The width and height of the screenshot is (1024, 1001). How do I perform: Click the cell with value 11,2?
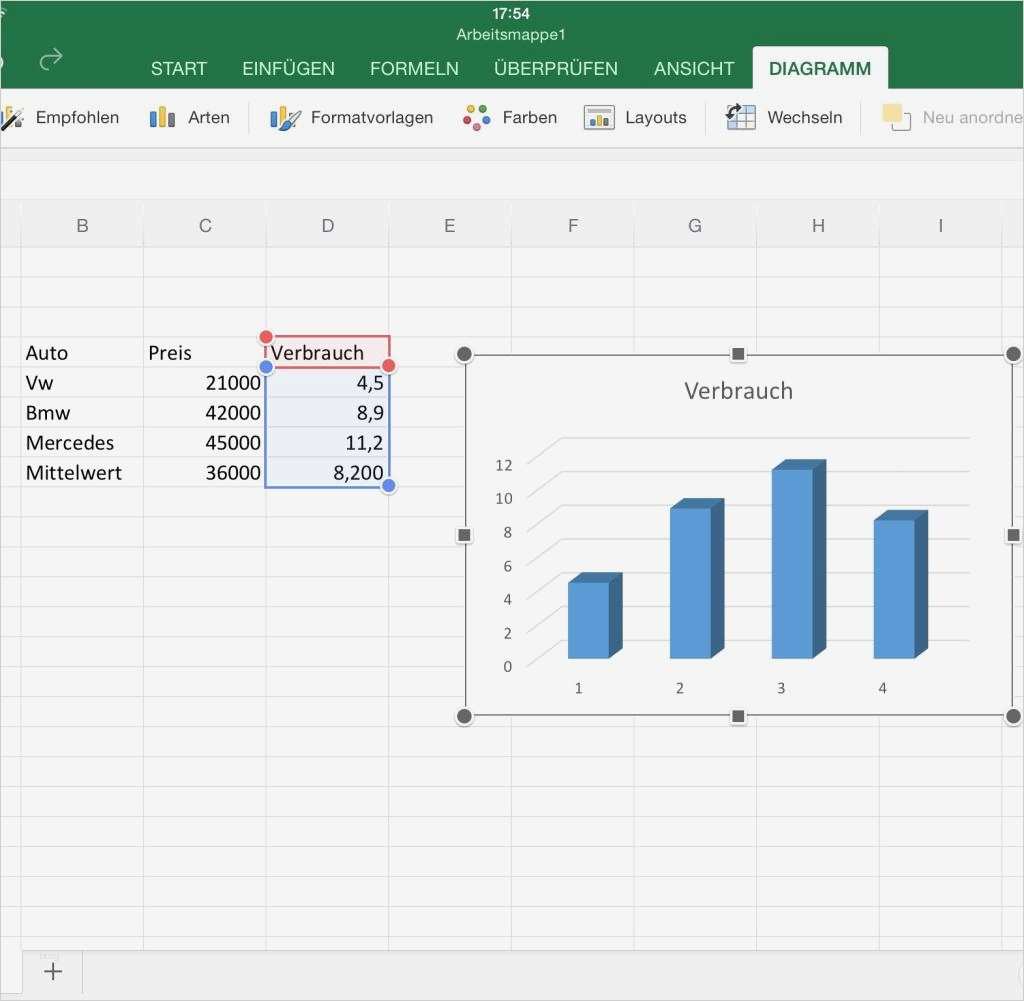click(328, 443)
